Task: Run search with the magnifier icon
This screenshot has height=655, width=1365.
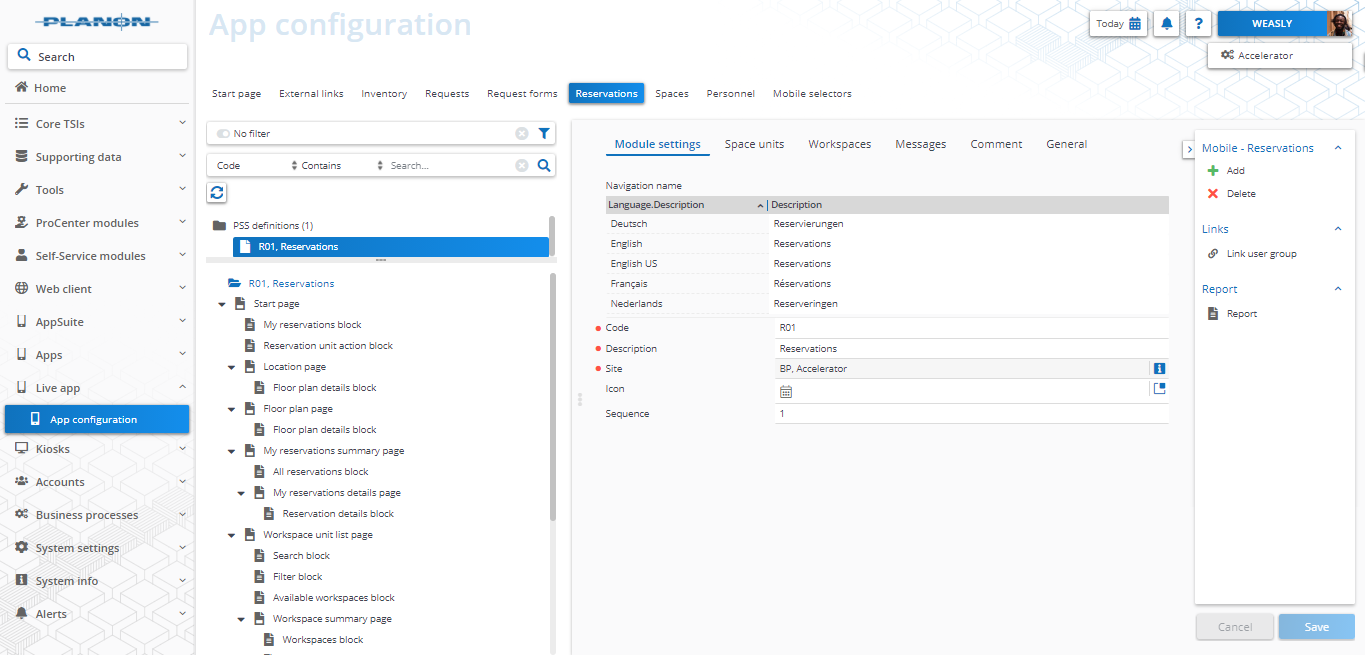Action: [x=543, y=165]
